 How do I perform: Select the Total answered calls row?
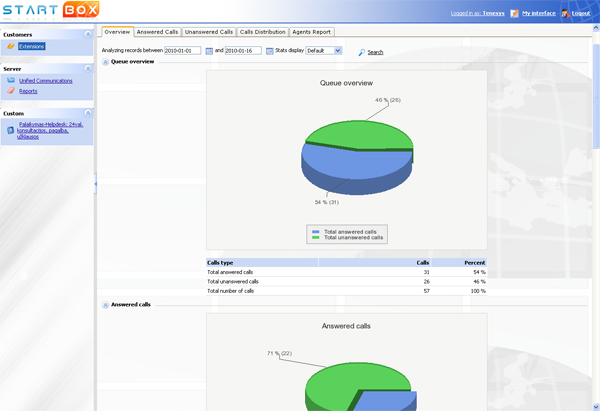[347, 272]
